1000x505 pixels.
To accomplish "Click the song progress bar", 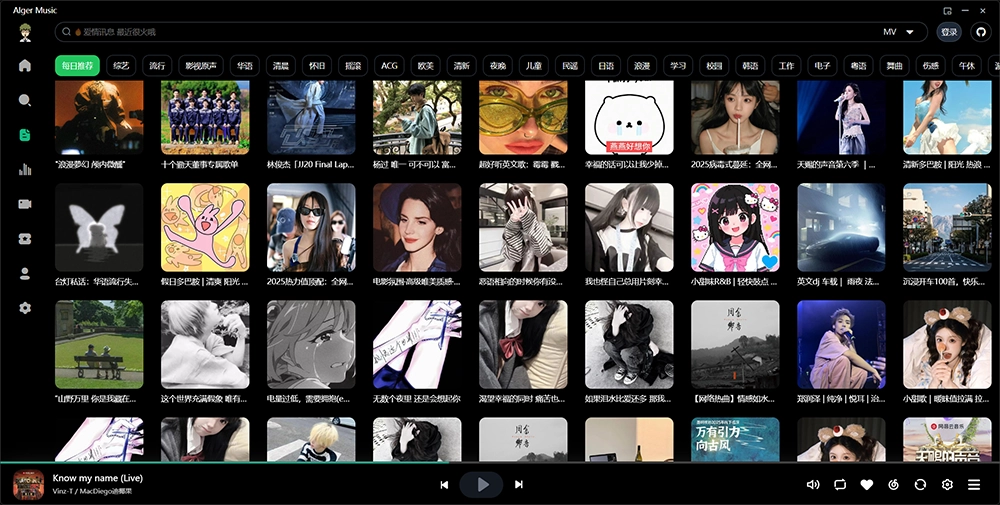I will coord(500,462).
